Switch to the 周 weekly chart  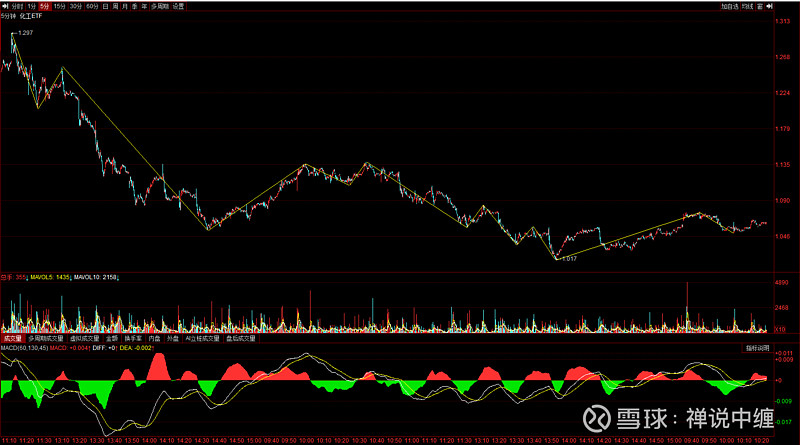click(115, 6)
